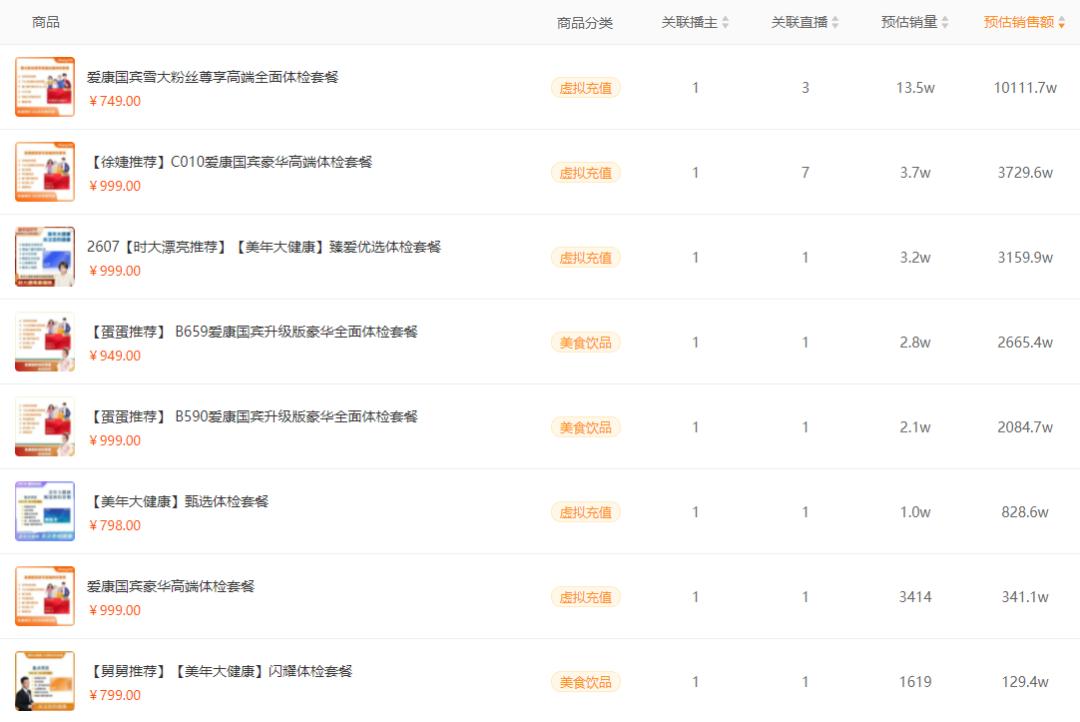Open 【舅舅推荐】闪耀体检套餐 product link
The image size is (1080, 722).
pos(220,669)
